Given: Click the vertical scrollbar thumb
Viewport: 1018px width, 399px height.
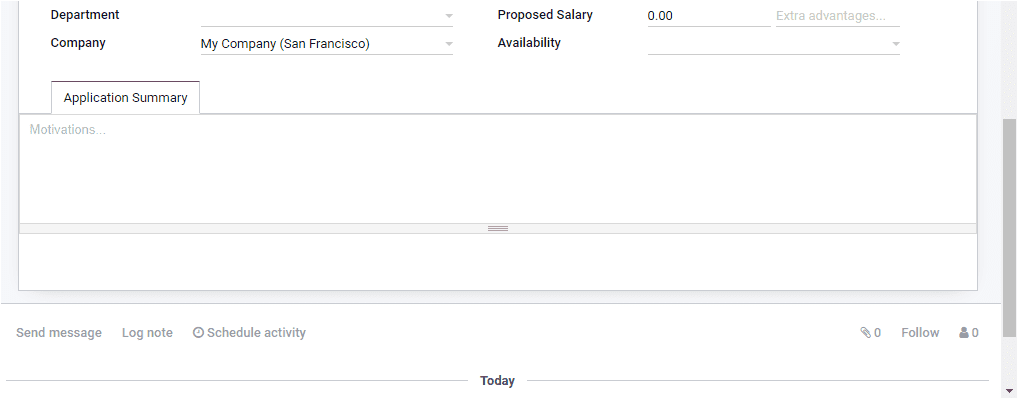Looking at the screenshot, I should (1010, 228).
